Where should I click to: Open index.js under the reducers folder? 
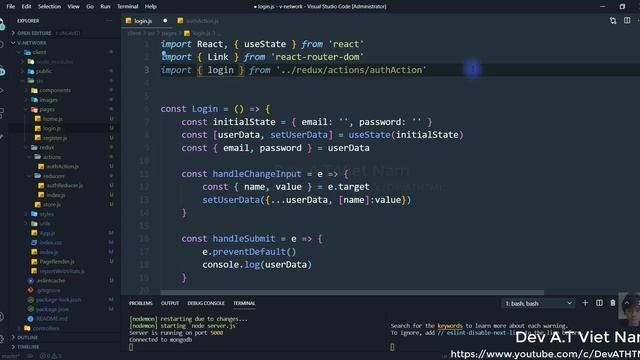(56, 195)
